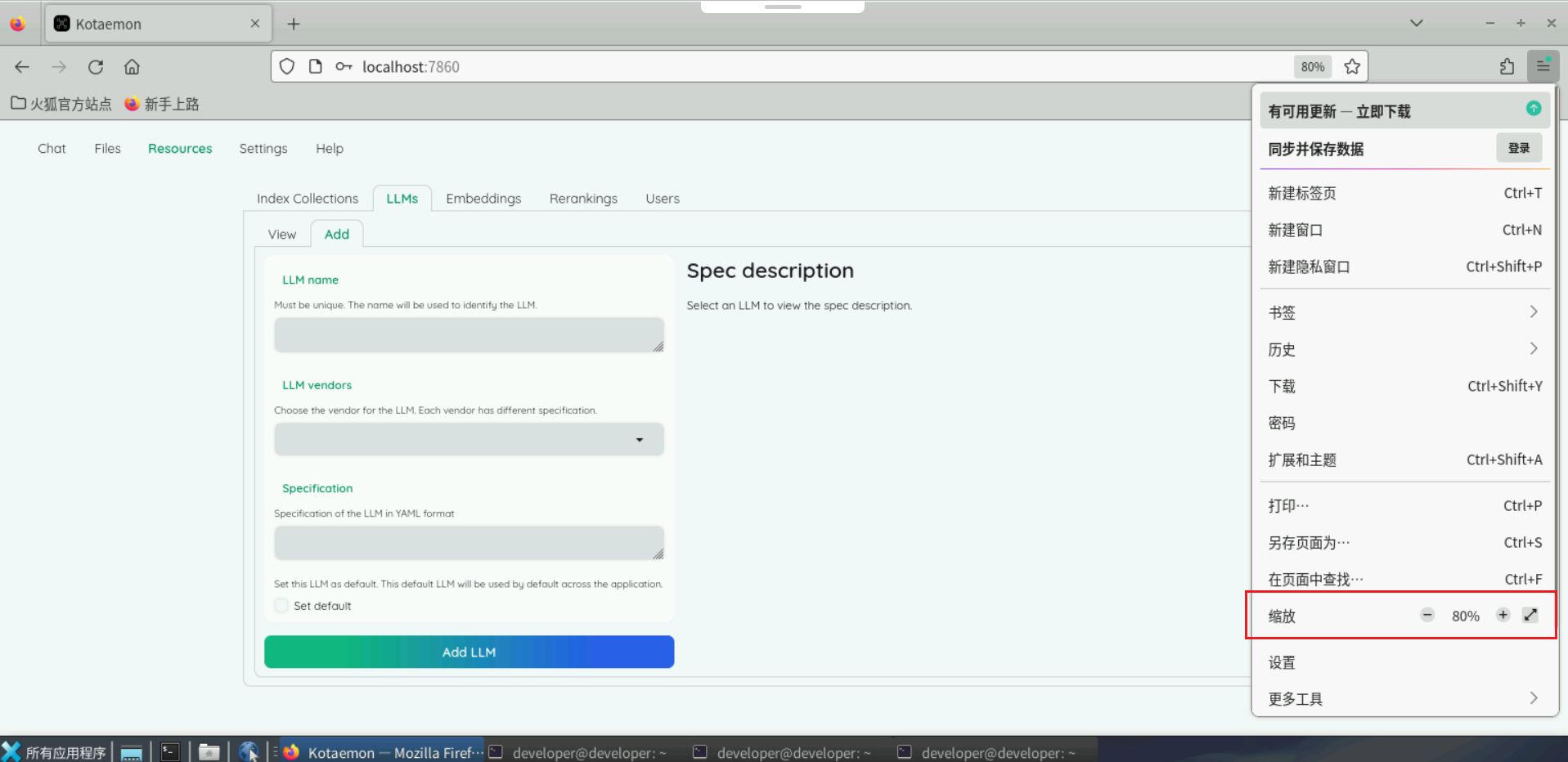The image size is (1568, 762).
Task: Select the Resources tab
Action: [180, 149]
